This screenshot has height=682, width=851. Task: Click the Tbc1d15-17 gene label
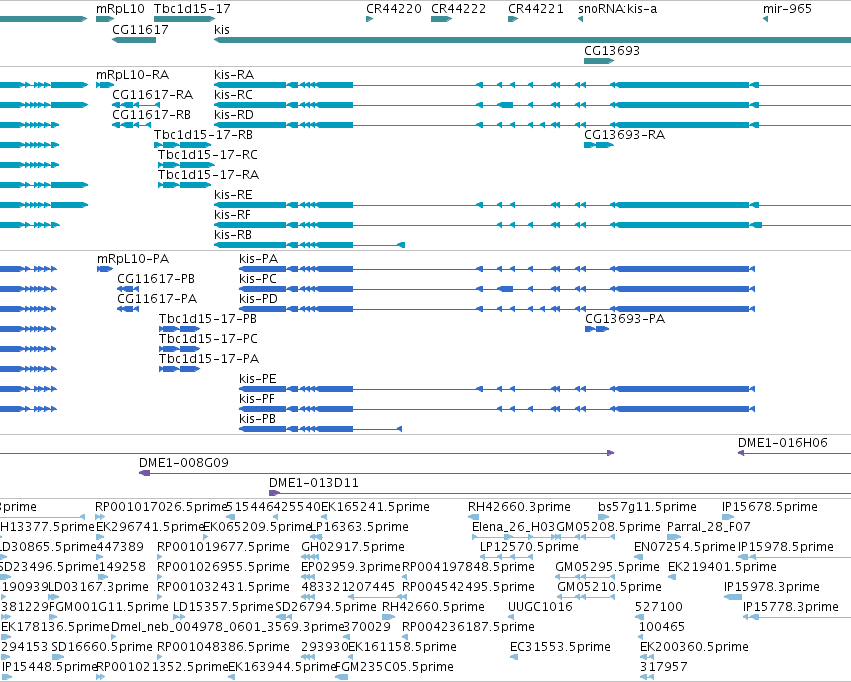coord(192,9)
